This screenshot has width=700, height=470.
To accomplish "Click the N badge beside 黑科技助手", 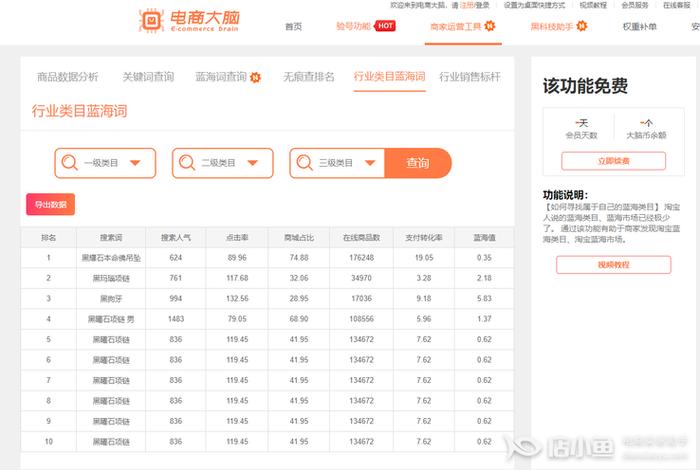I will 581,26.
